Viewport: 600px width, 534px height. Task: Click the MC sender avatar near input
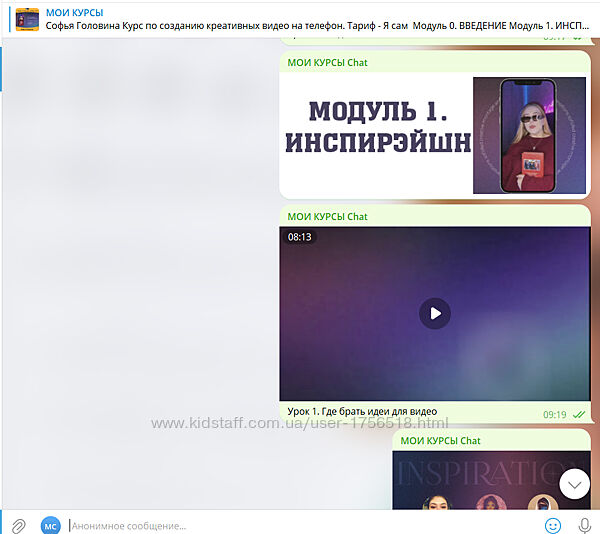(x=50, y=525)
